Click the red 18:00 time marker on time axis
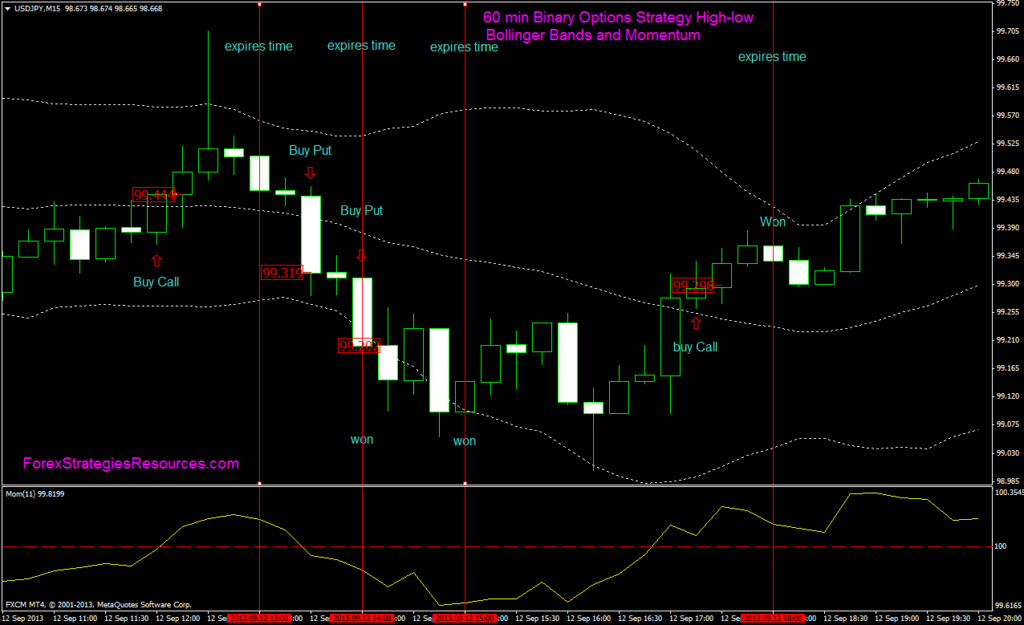Image resolution: width=1024 pixels, height=625 pixels. click(772, 619)
